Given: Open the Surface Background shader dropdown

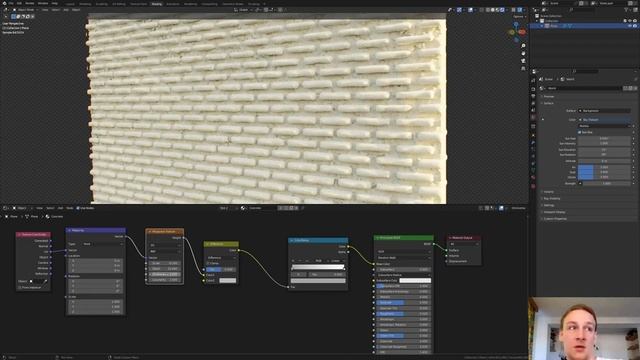Looking at the screenshot, I should 604,111.
